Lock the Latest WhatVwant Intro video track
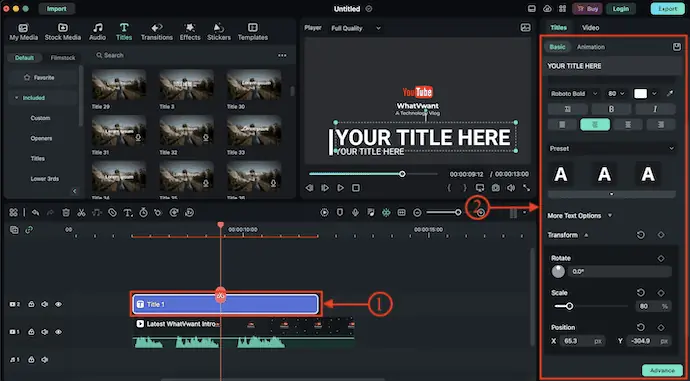The image size is (690, 381). pyautogui.click(x=31, y=332)
